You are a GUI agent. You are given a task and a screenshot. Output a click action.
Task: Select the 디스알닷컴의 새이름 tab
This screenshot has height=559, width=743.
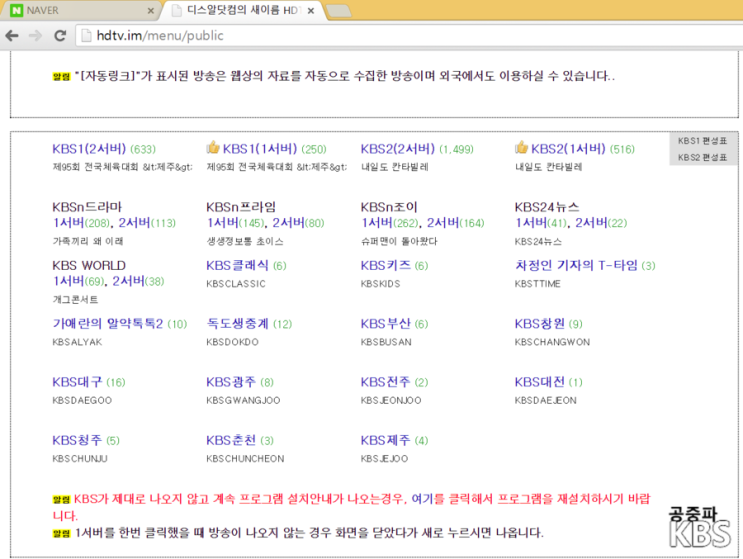(242, 10)
